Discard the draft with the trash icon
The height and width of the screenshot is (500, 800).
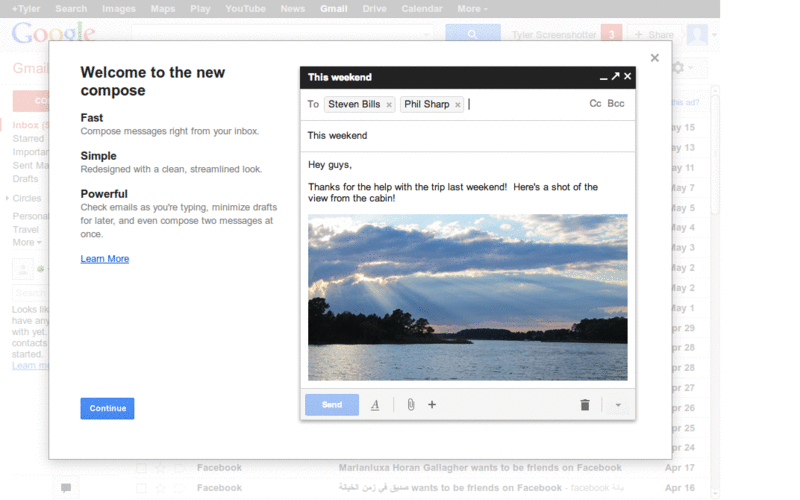(x=585, y=405)
